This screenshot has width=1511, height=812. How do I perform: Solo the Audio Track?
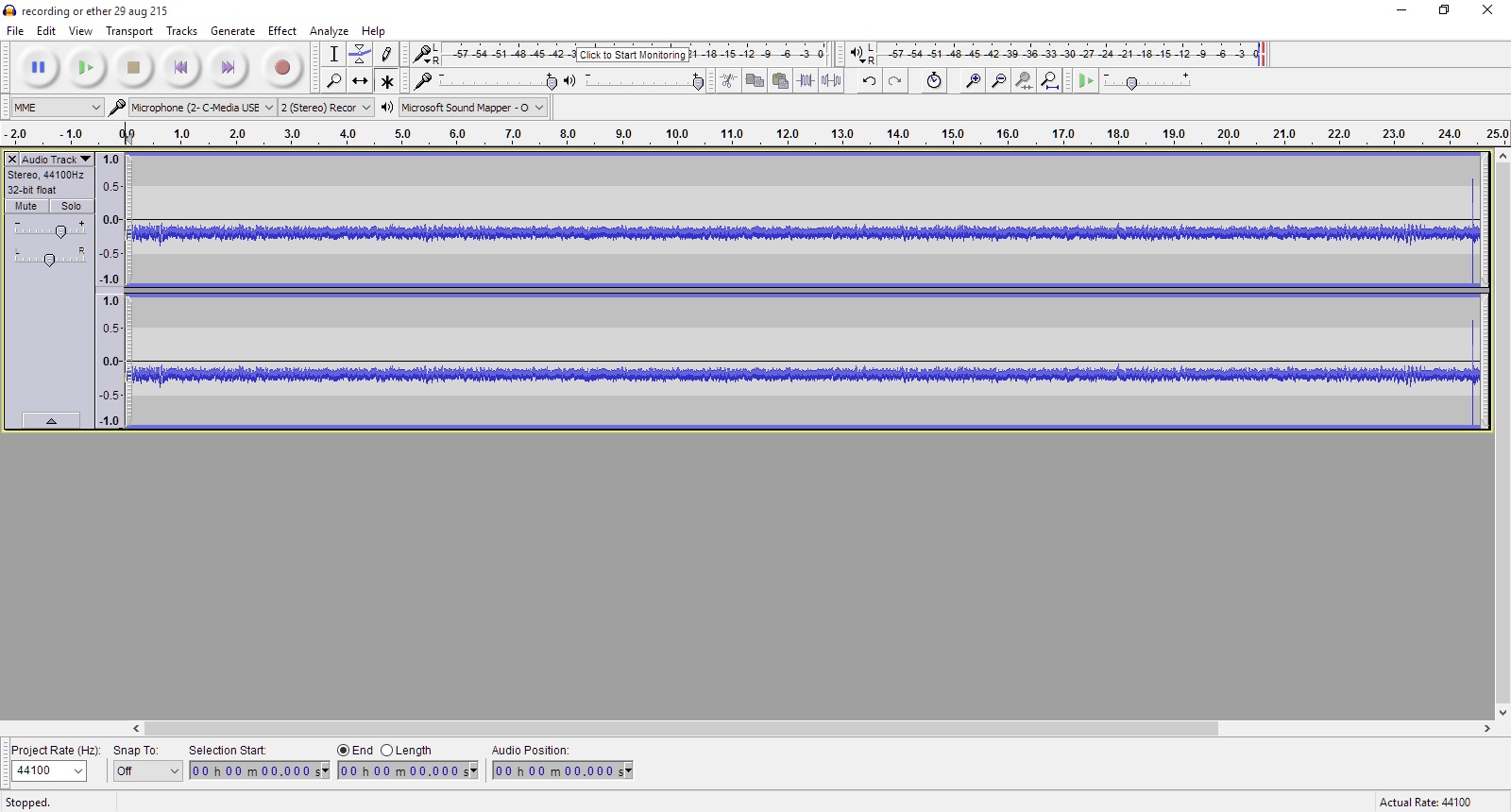click(x=72, y=206)
